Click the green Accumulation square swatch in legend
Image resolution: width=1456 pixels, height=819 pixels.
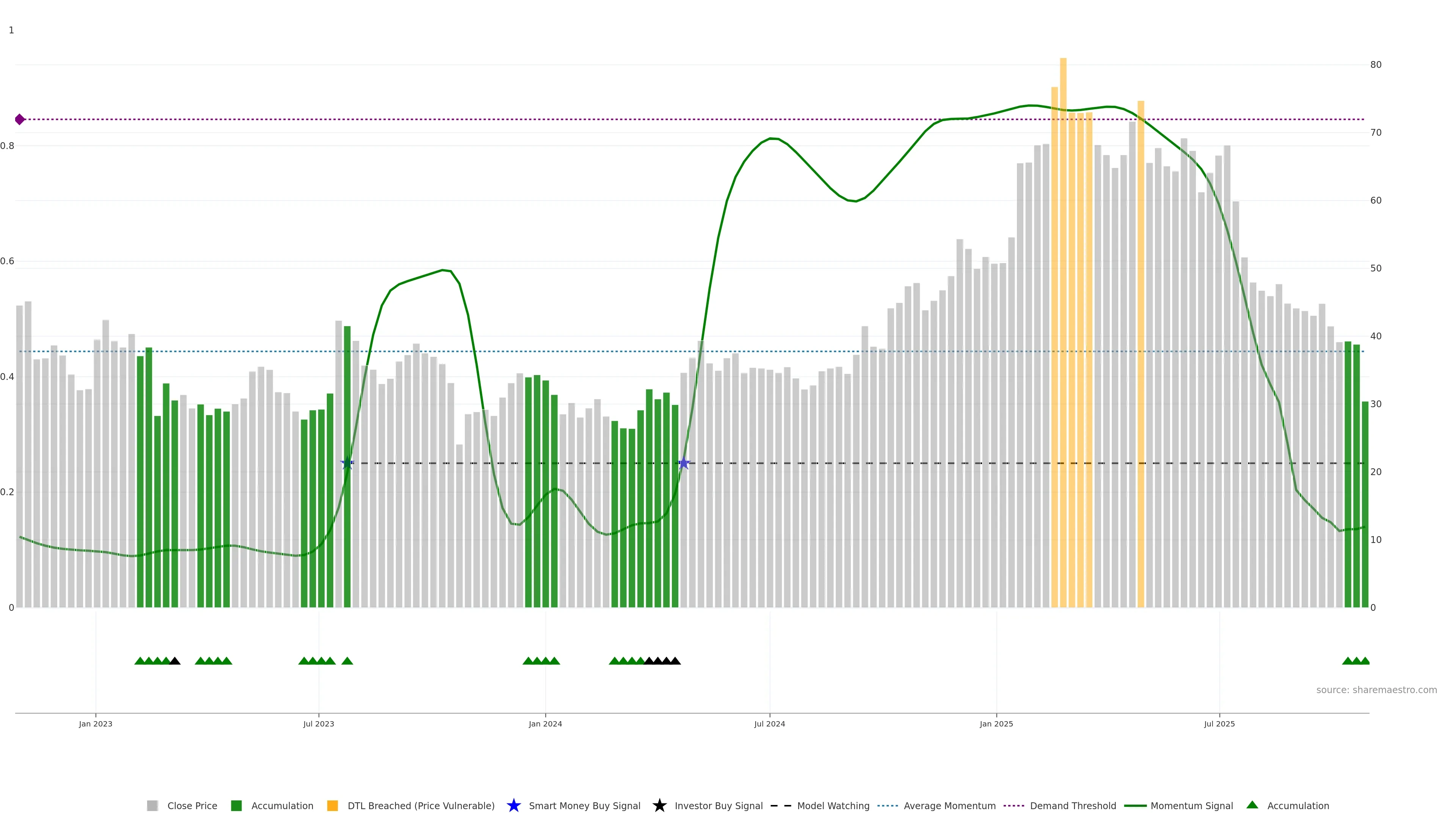pos(236,806)
